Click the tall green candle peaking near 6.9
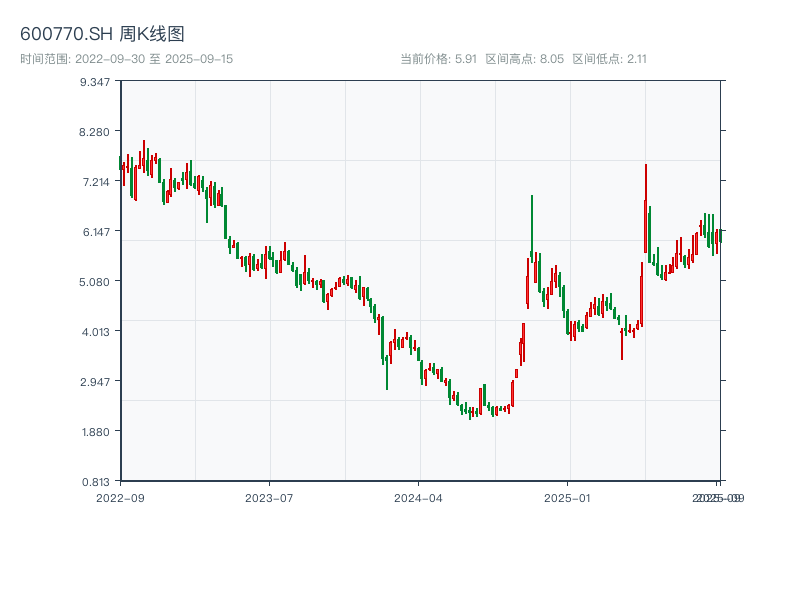The image size is (800, 600). click(x=532, y=229)
